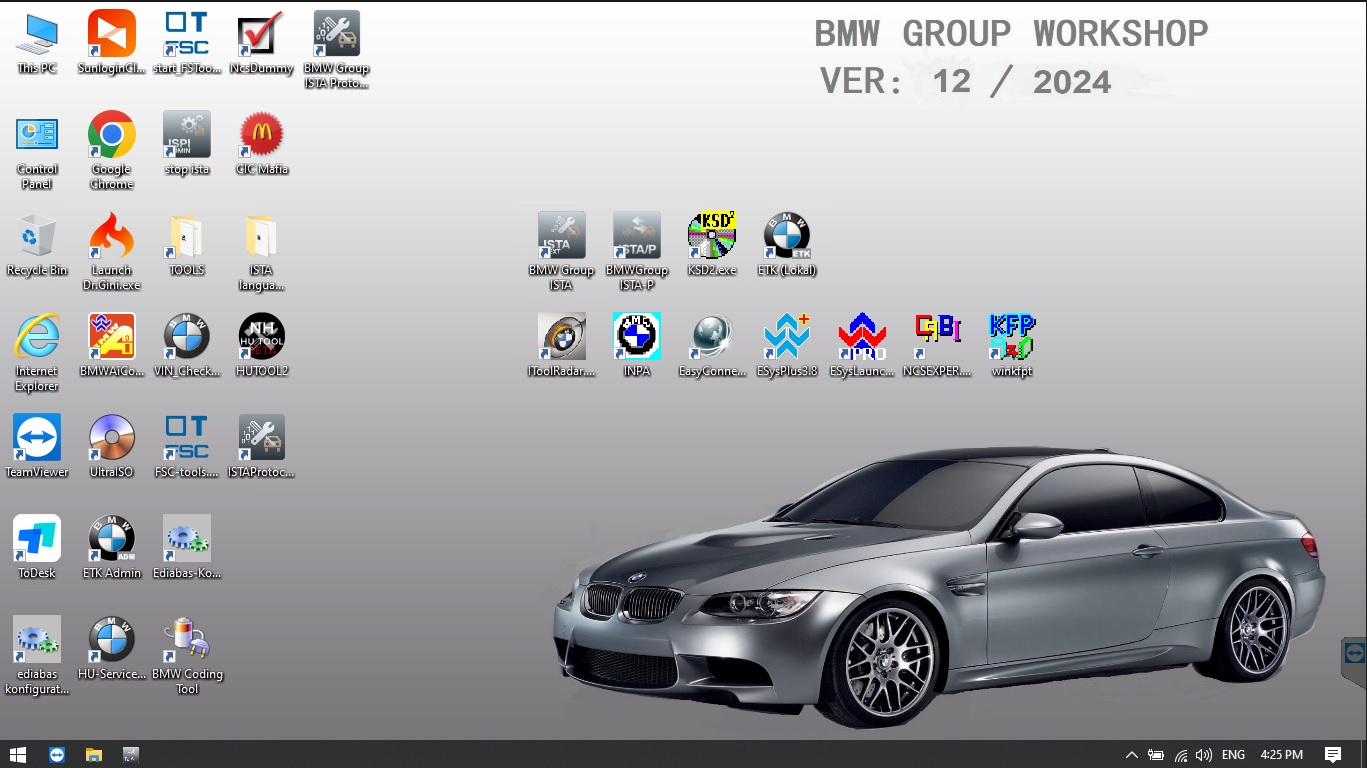Open File Explorer from the taskbar

(x=94, y=754)
